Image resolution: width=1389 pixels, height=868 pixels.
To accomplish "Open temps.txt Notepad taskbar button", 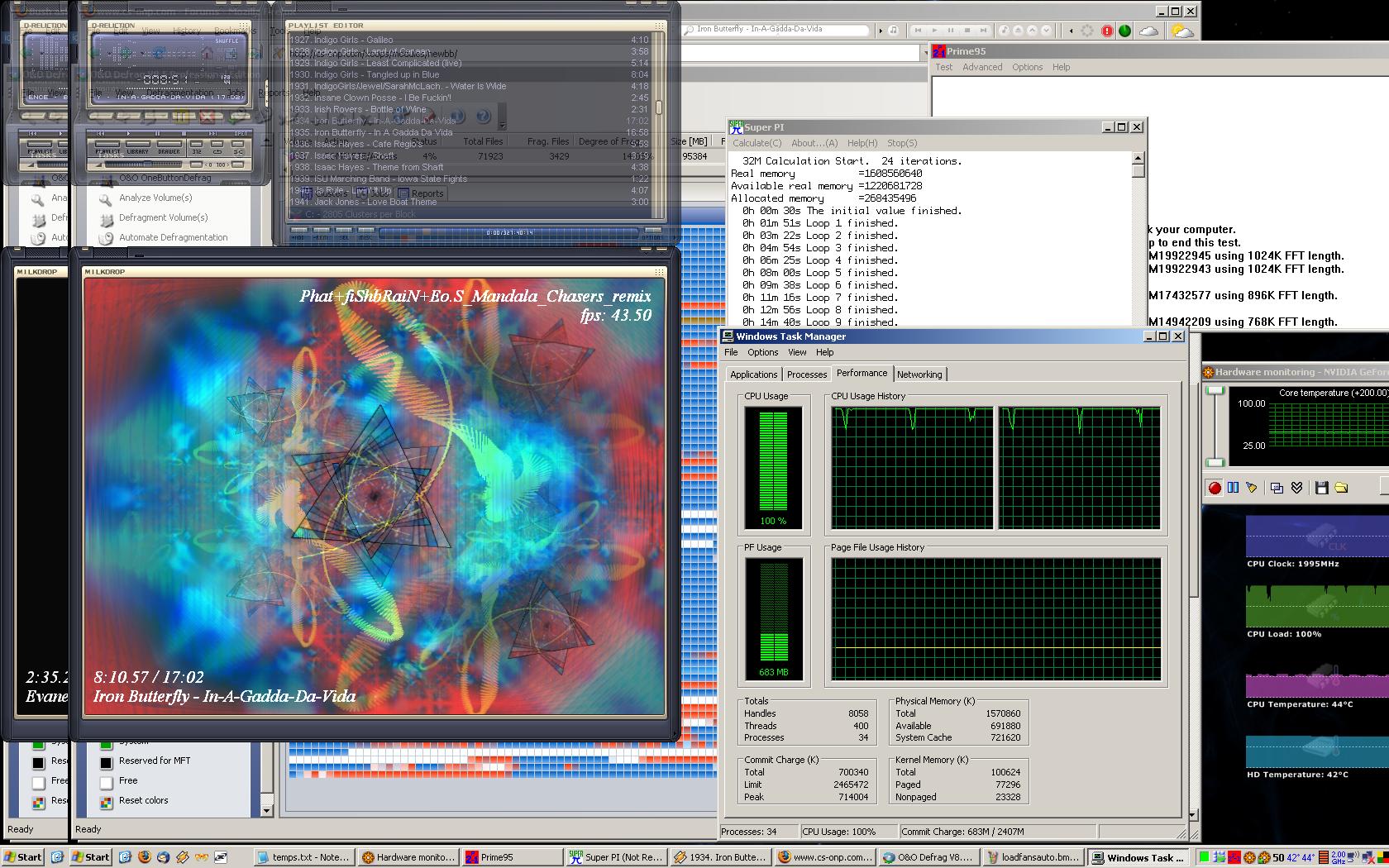I will pyautogui.click(x=304, y=857).
